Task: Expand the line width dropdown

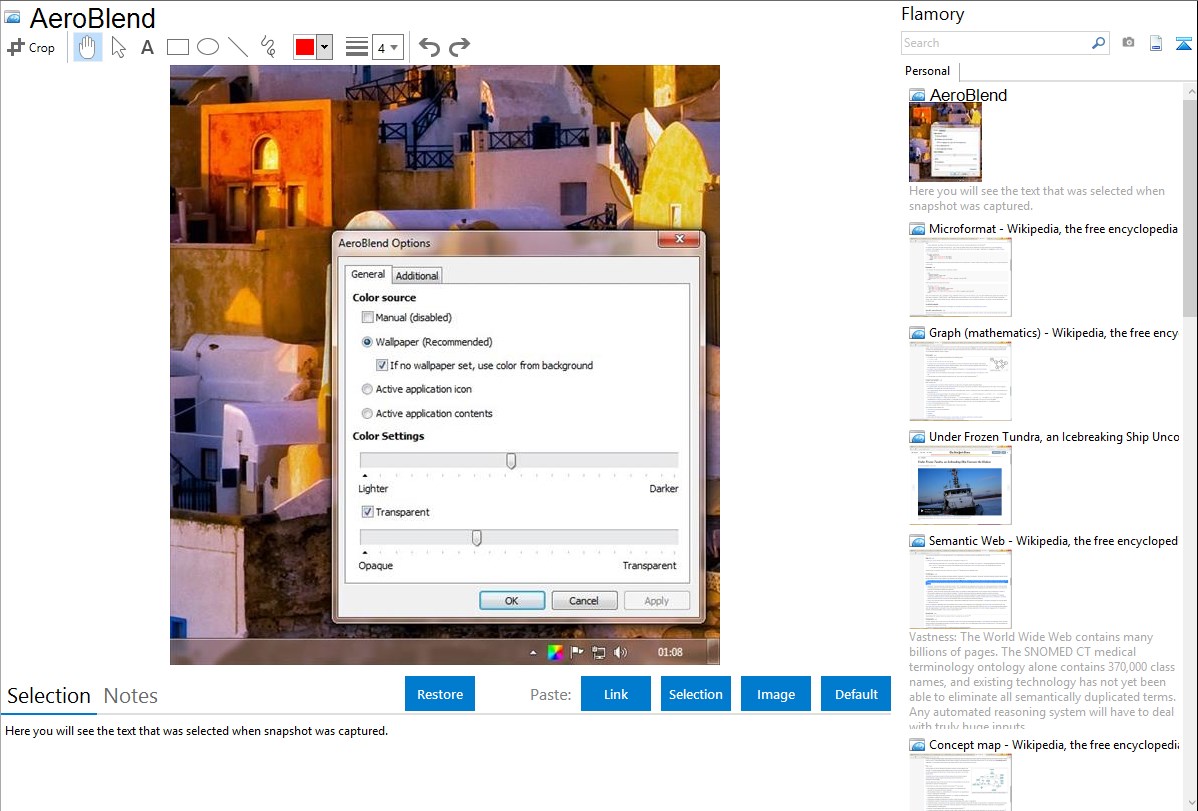Action: (388, 47)
